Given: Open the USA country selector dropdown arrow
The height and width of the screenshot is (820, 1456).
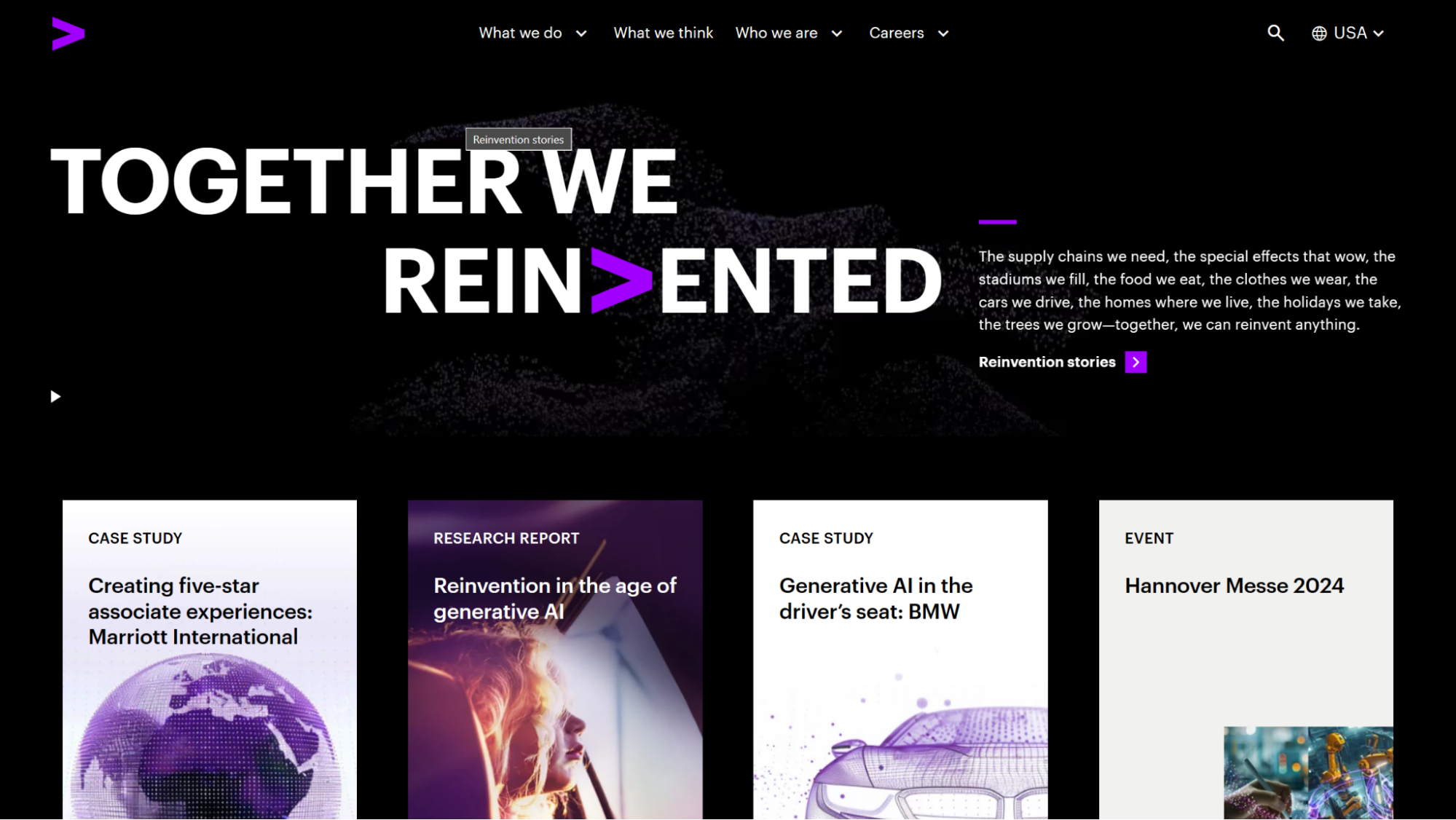Looking at the screenshot, I should pyautogui.click(x=1378, y=33).
